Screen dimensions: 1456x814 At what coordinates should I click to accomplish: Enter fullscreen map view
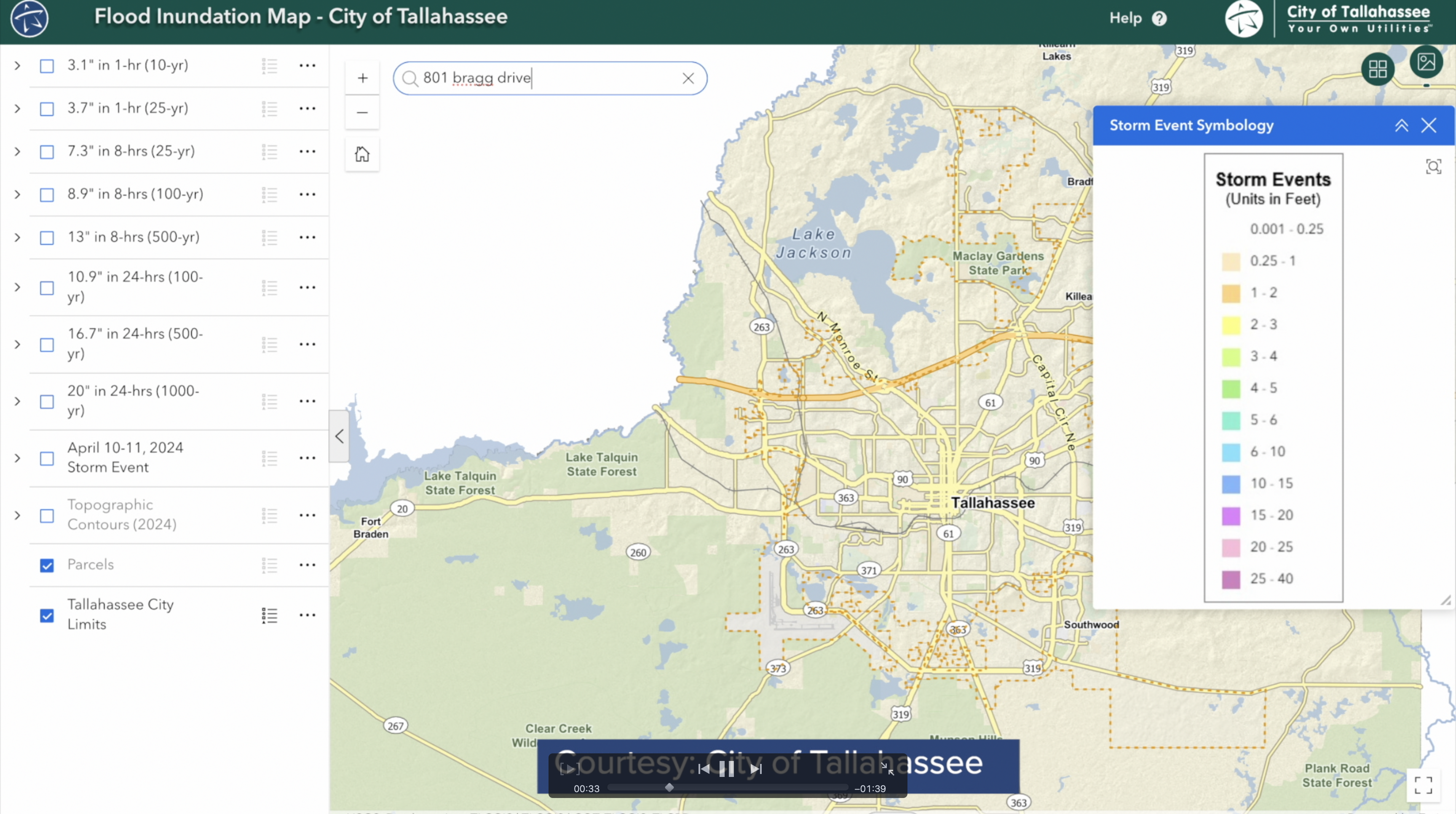pyautogui.click(x=1423, y=785)
